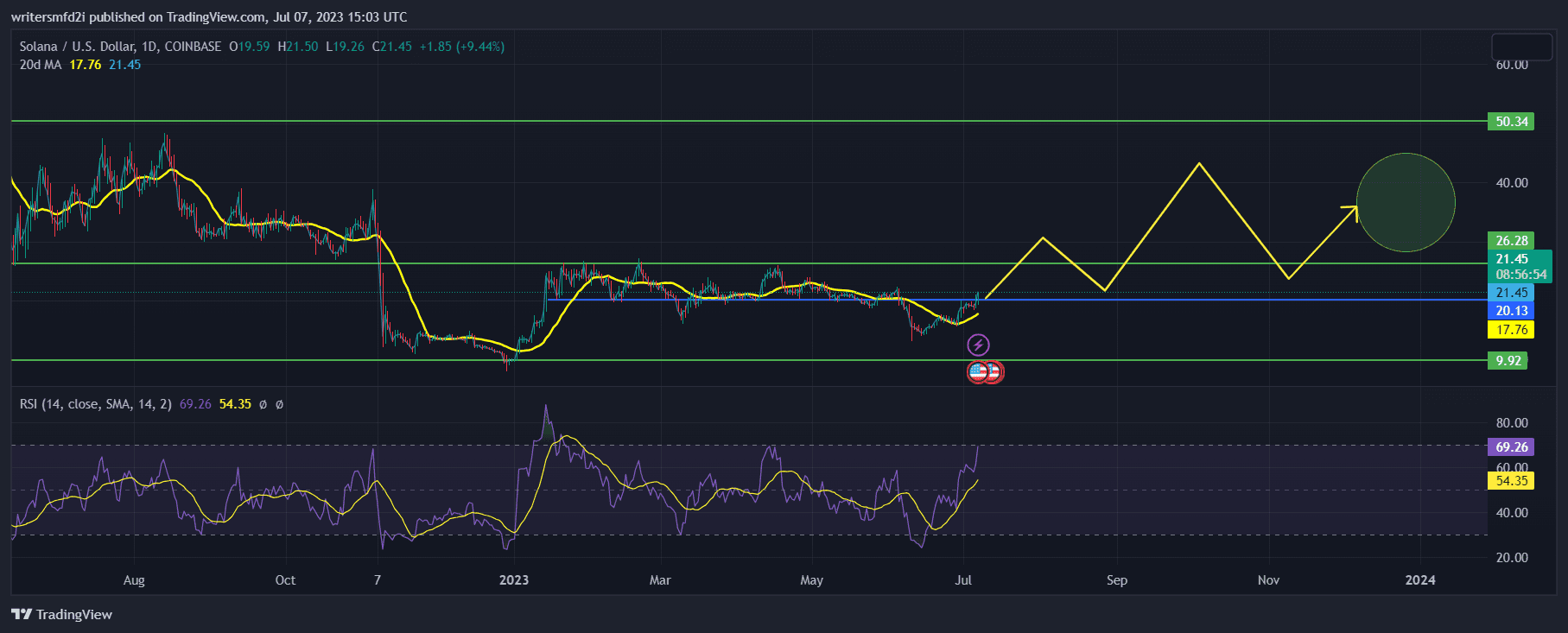This screenshot has height=633, width=1568.
Task: Click the purple 69.26 RSI value label
Action: 1511,447
